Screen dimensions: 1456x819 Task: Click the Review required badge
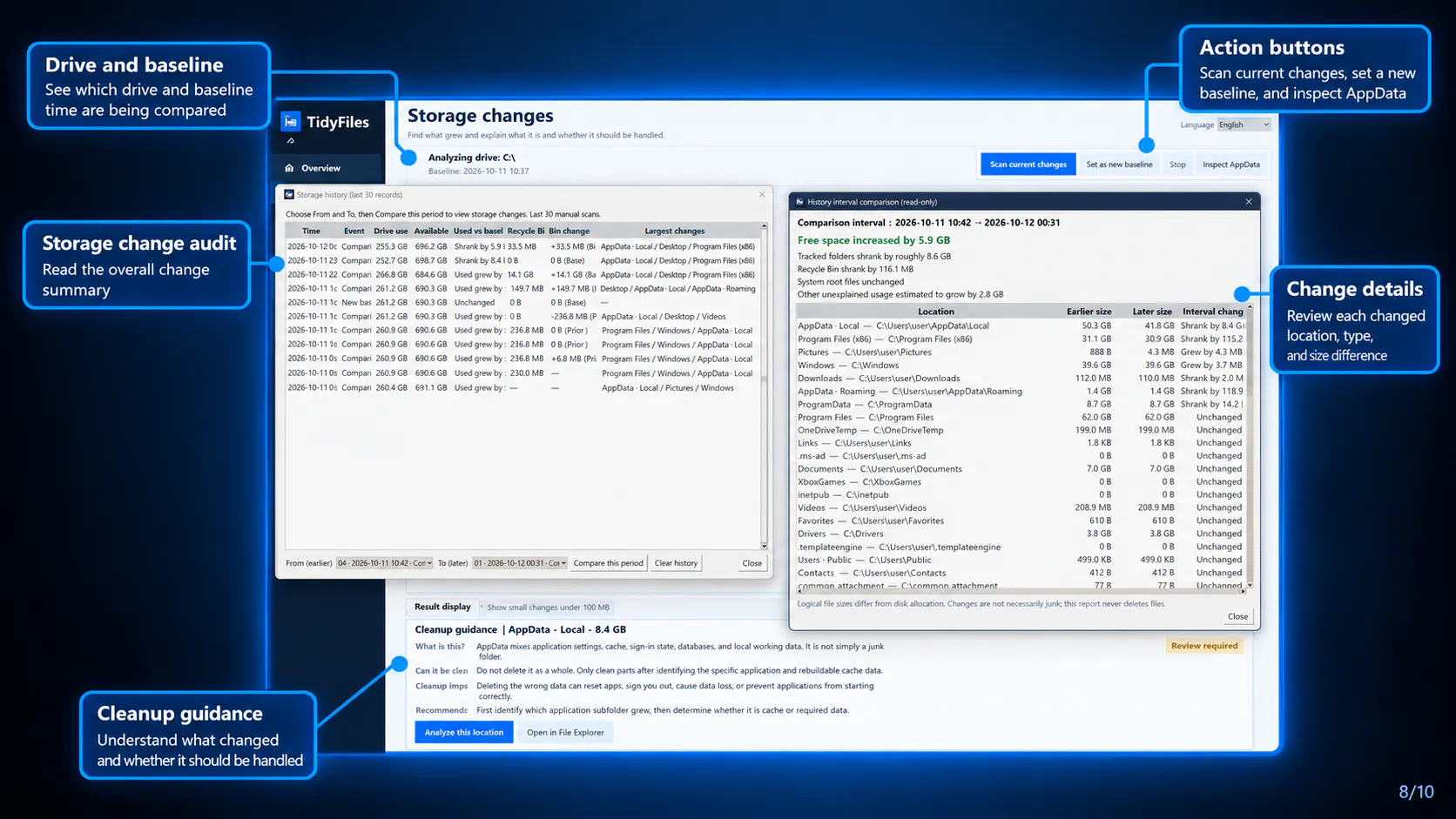1203,646
